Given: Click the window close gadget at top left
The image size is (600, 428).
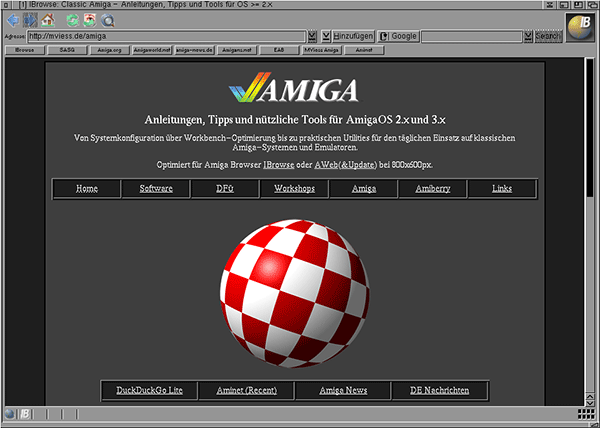Looking at the screenshot, I should [5, 5].
